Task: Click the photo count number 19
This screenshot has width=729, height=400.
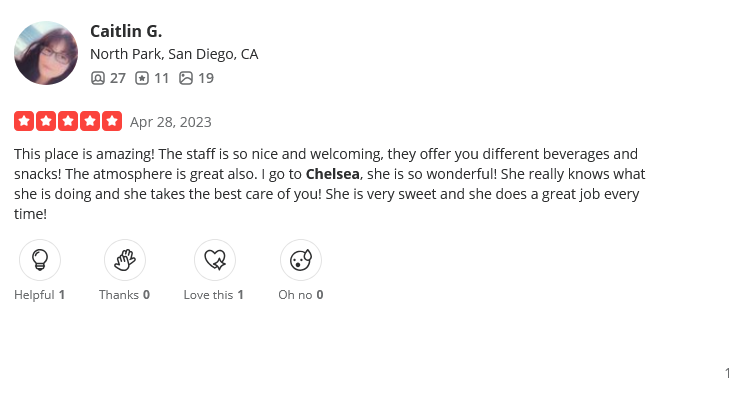Action: pyautogui.click(x=206, y=78)
